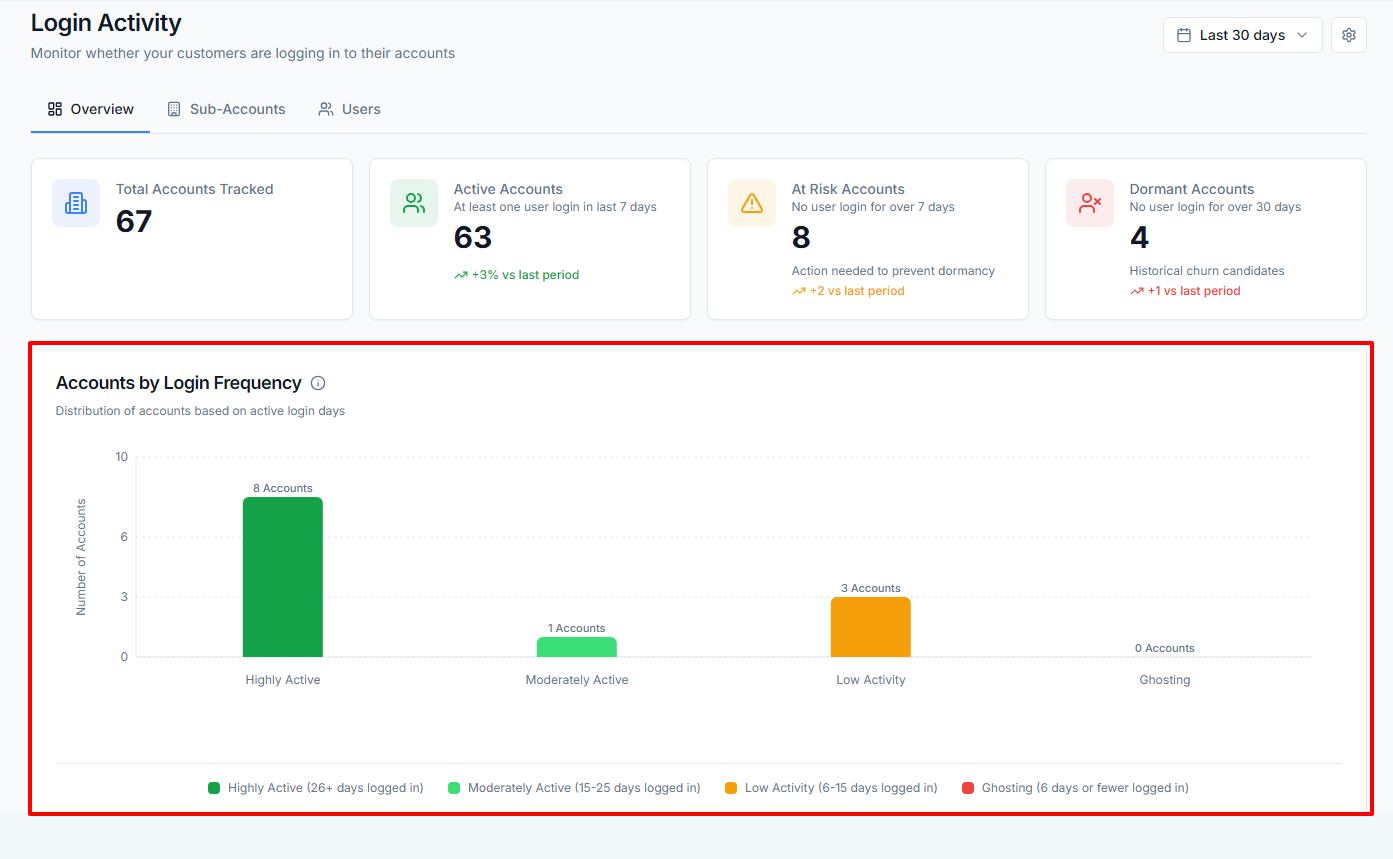
Task: Open the Last 30 days dropdown
Action: 1243,35
